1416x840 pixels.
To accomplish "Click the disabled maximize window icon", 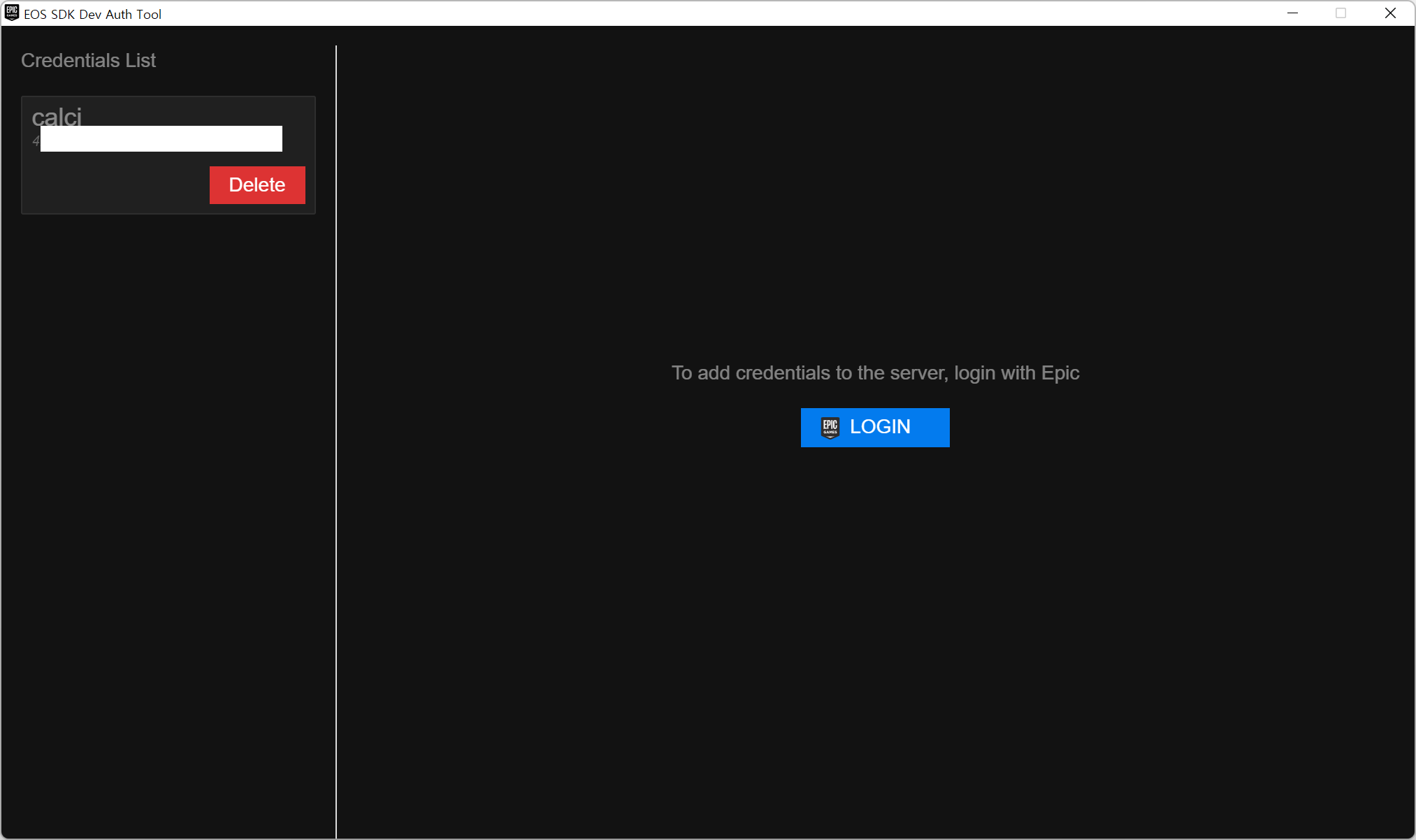I will click(x=1341, y=13).
